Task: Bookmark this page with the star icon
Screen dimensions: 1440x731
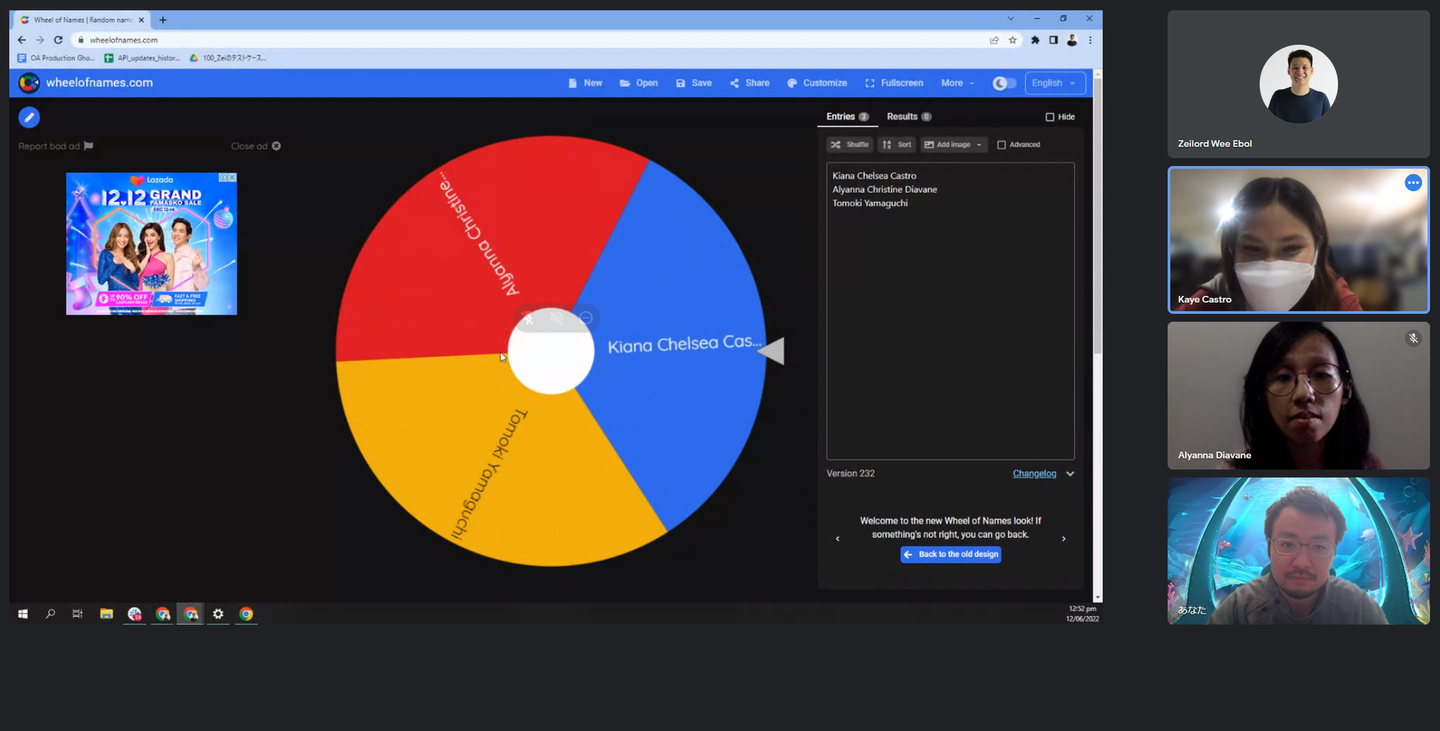Action: (x=1013, y=40)
